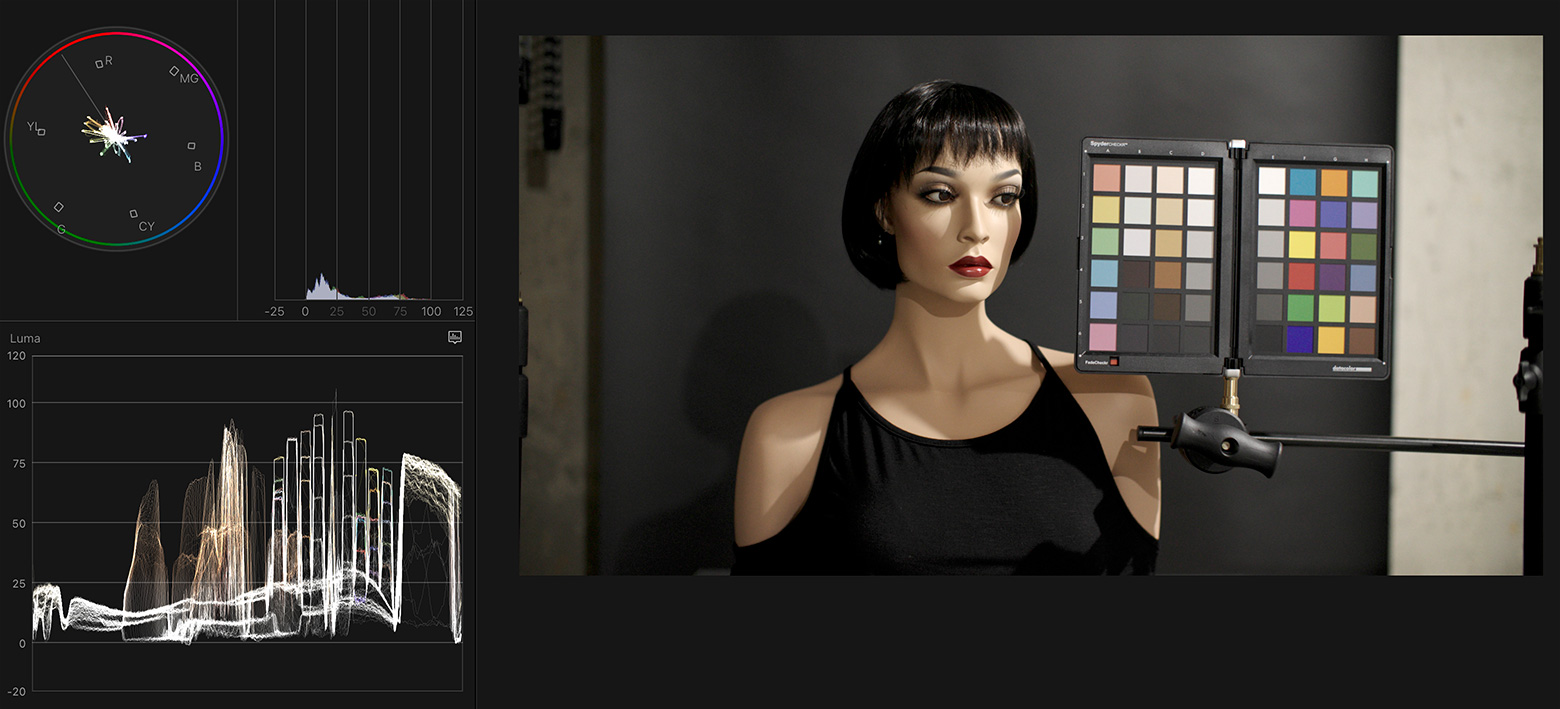Click the R red target box in vectorscope
The height and width of the screenshot is (709, 1560).
99,64
